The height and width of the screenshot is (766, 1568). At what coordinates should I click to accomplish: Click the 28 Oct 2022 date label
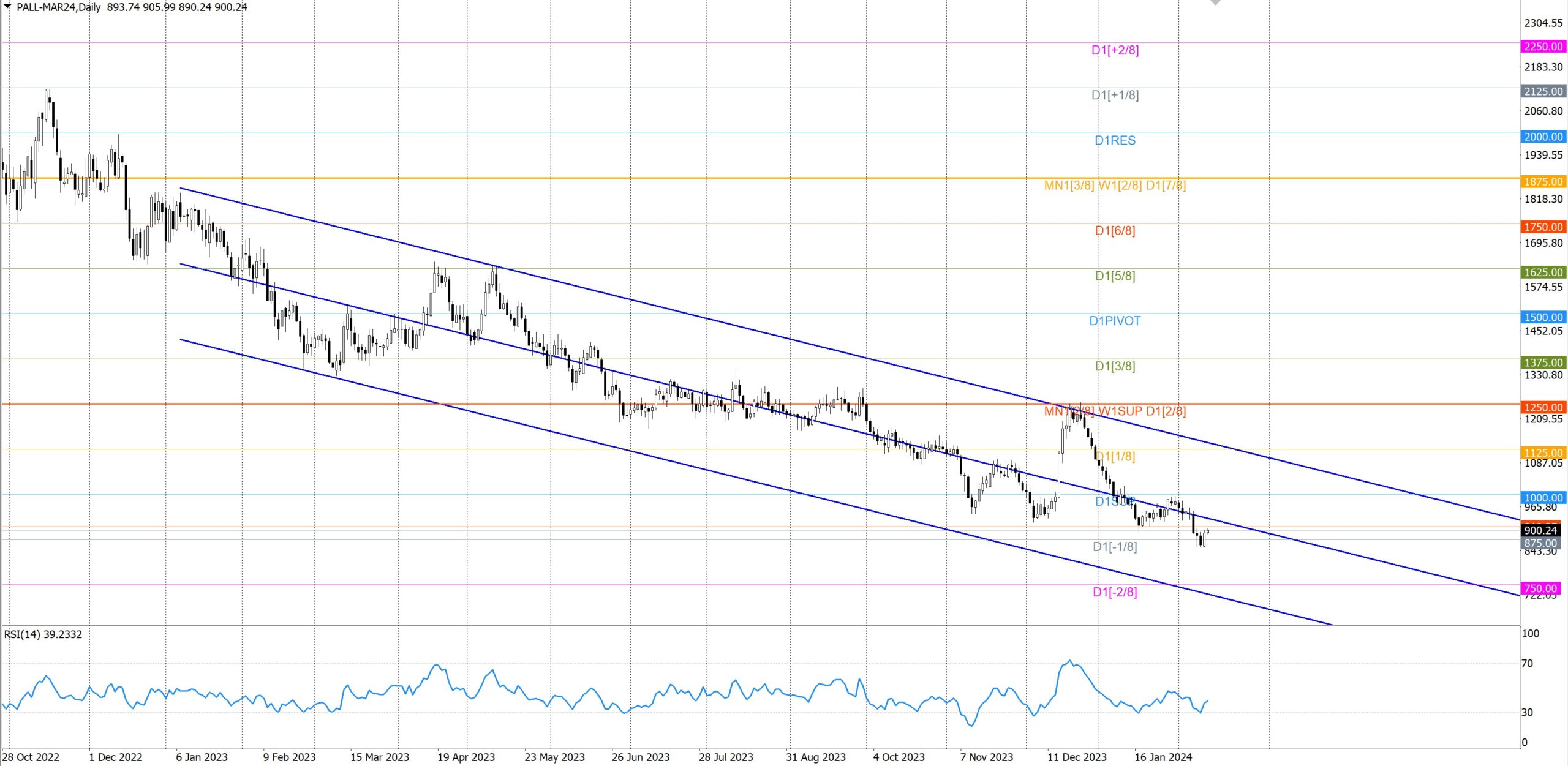[31, 757]
